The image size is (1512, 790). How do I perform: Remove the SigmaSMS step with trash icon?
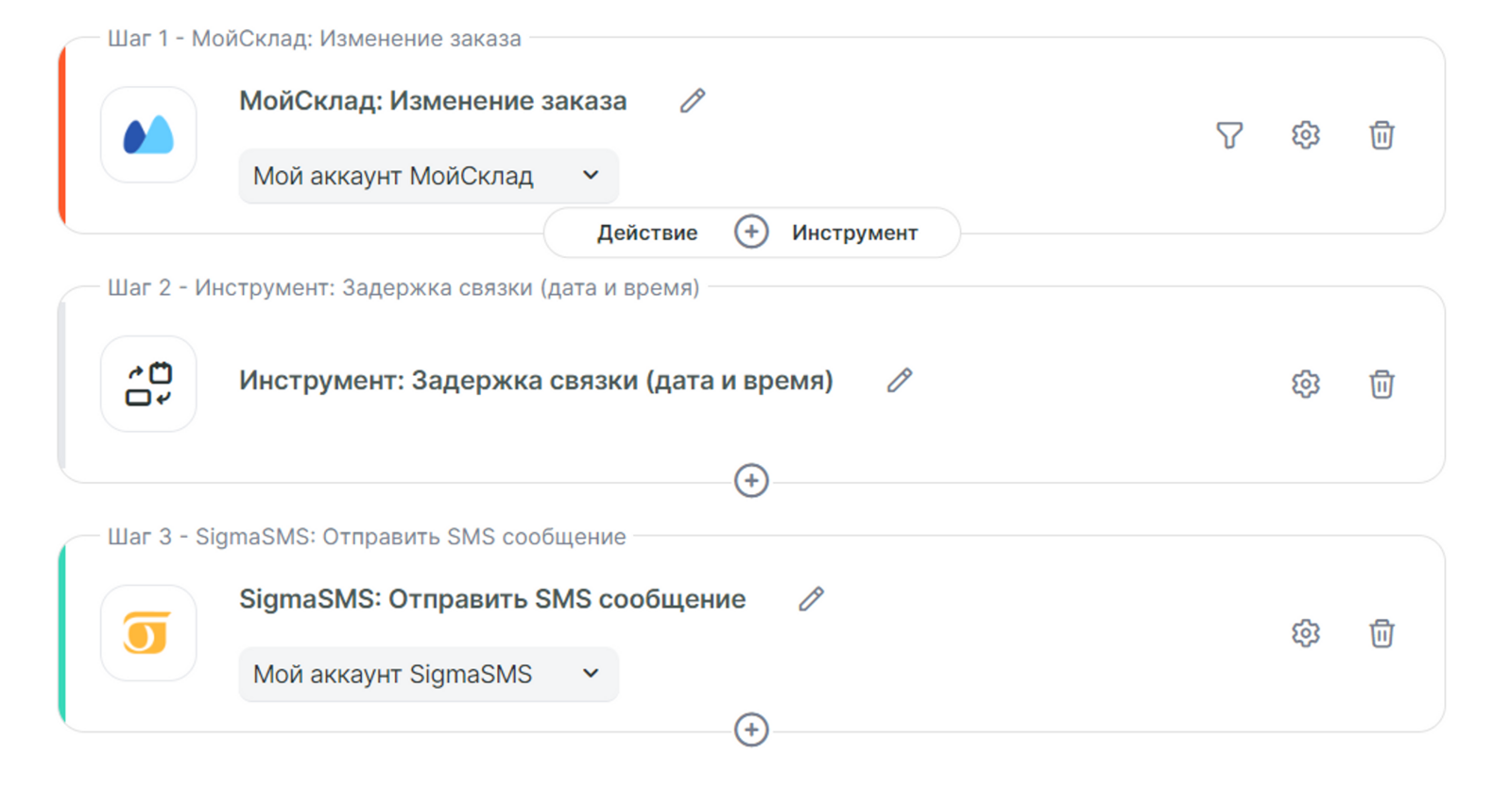pos(1381,632)
